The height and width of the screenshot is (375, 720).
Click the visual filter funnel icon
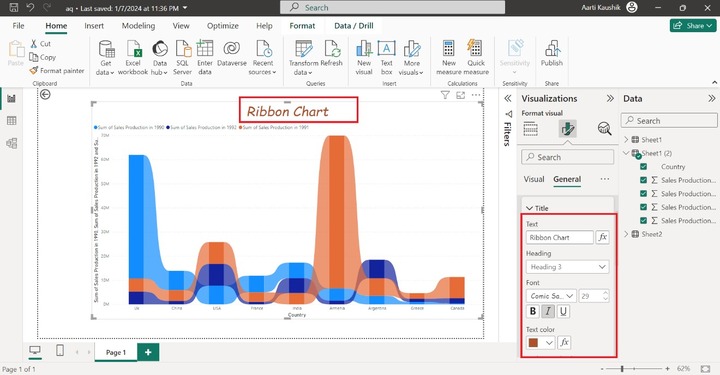(445, 95)
